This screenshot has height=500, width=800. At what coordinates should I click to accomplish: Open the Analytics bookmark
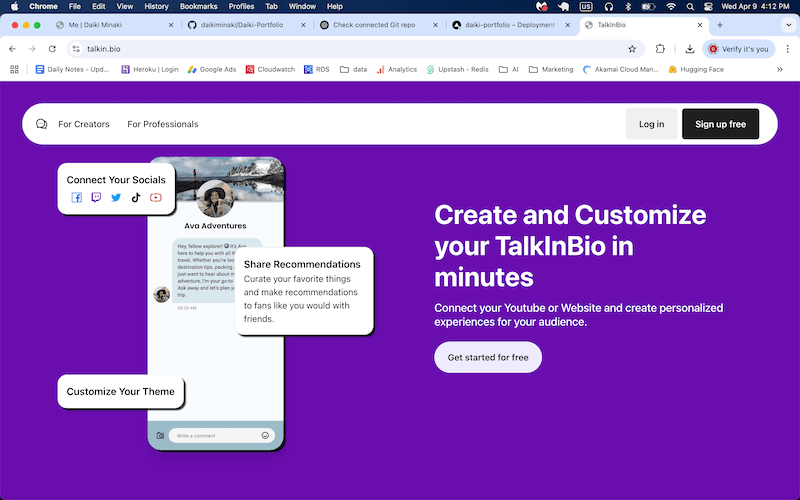coord(396,69)
